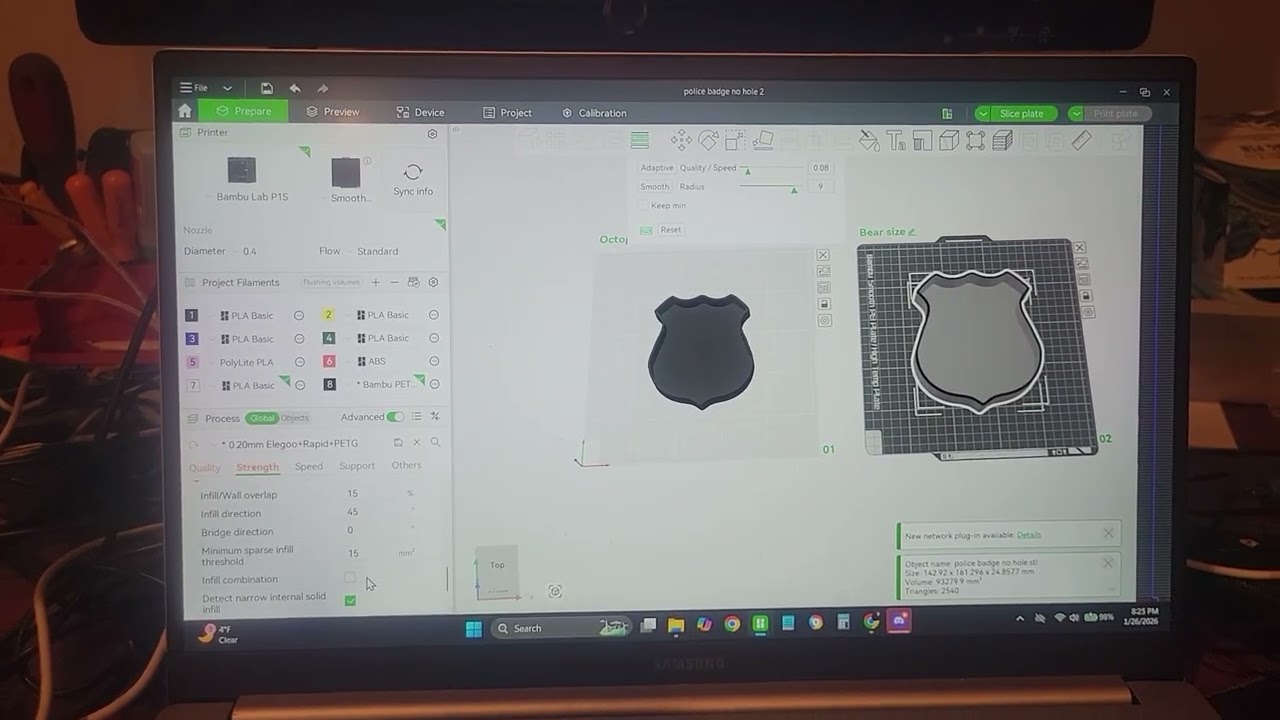Select the Scale tool icon
The height and width of the screenshot is (720, 1280).
(735, 140)
